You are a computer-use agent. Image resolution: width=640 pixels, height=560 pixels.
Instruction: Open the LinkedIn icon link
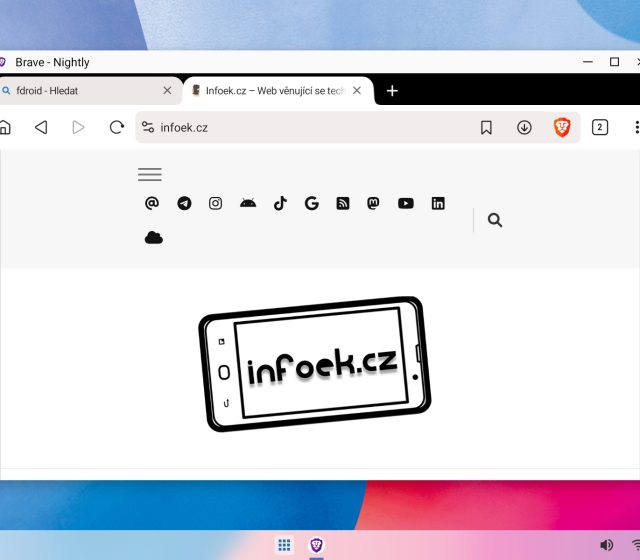[438, 203]
